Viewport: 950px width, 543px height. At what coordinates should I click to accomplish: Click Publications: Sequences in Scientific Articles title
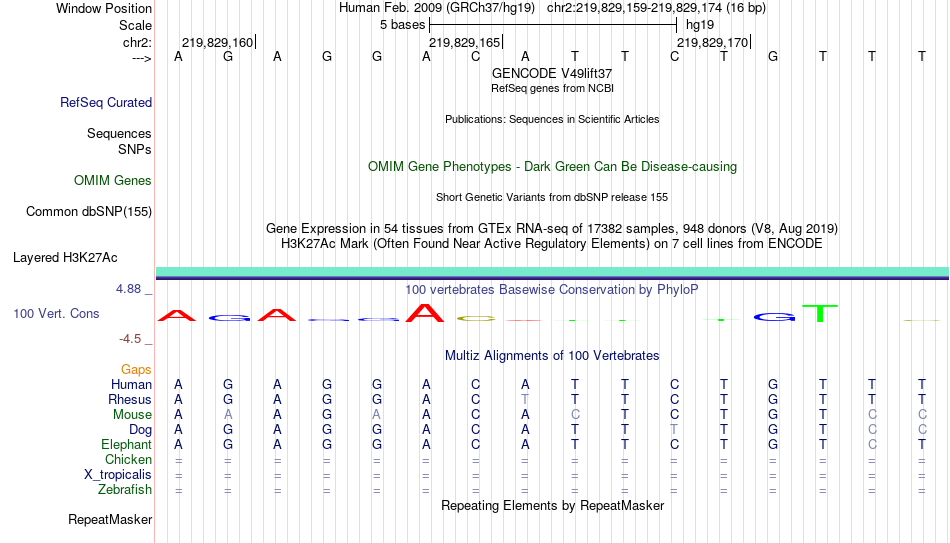552,119
